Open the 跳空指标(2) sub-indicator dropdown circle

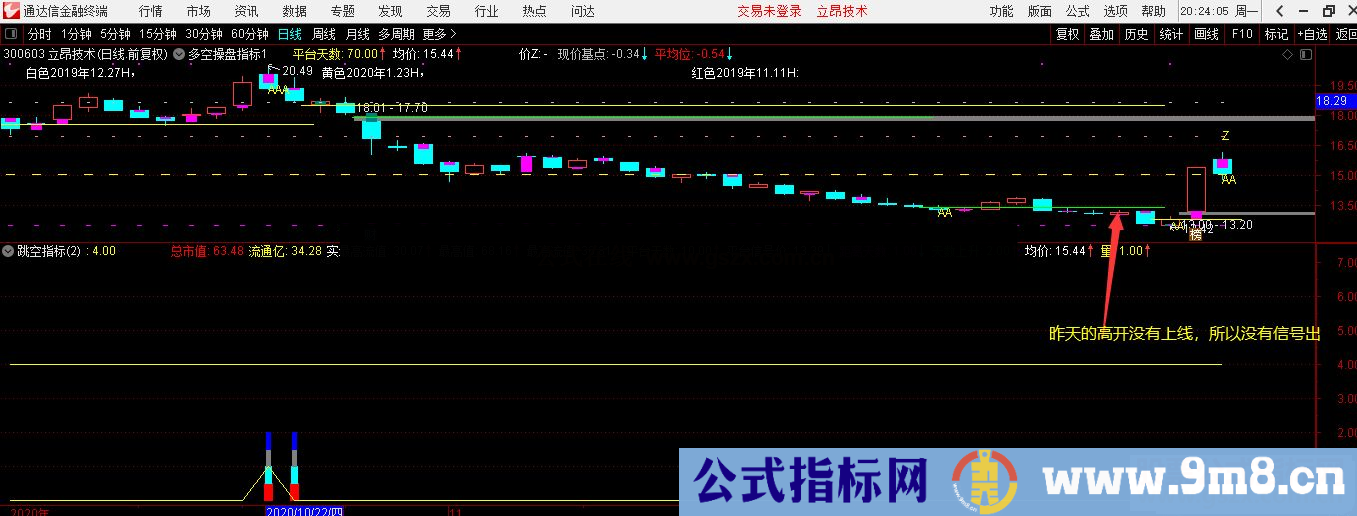pos(9,251)
